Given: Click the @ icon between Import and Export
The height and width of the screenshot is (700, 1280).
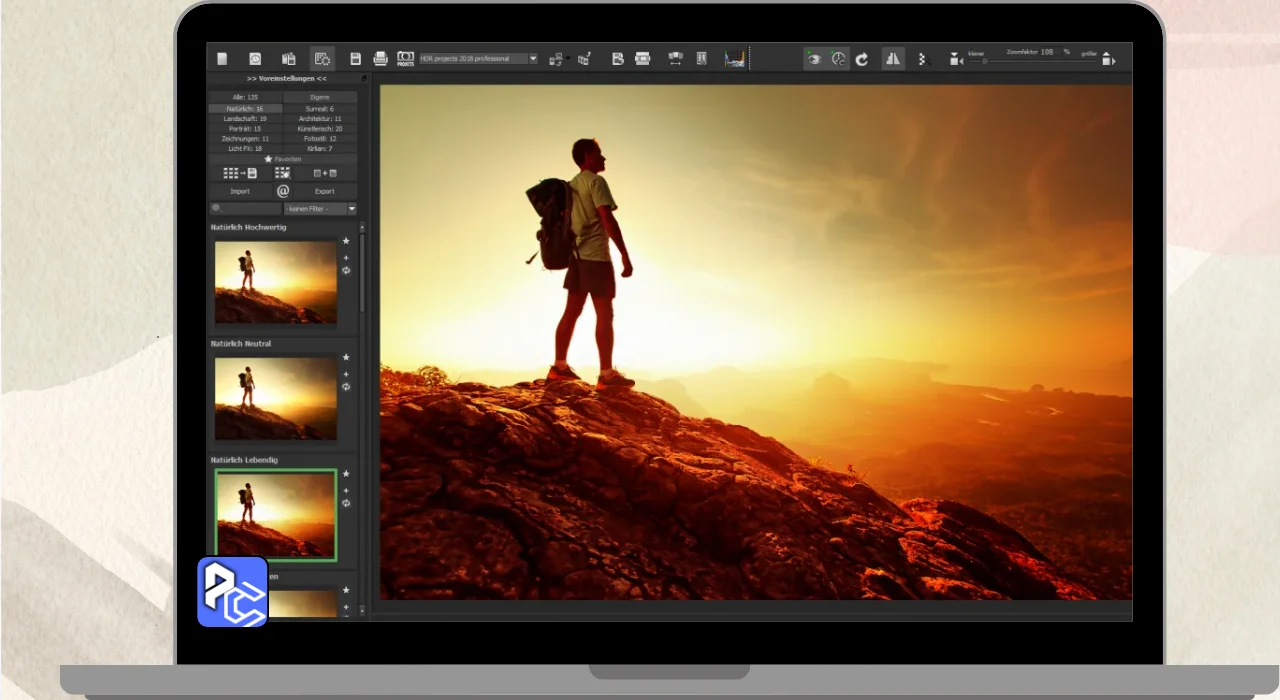Looking at the screenshot, I should 283,191.
